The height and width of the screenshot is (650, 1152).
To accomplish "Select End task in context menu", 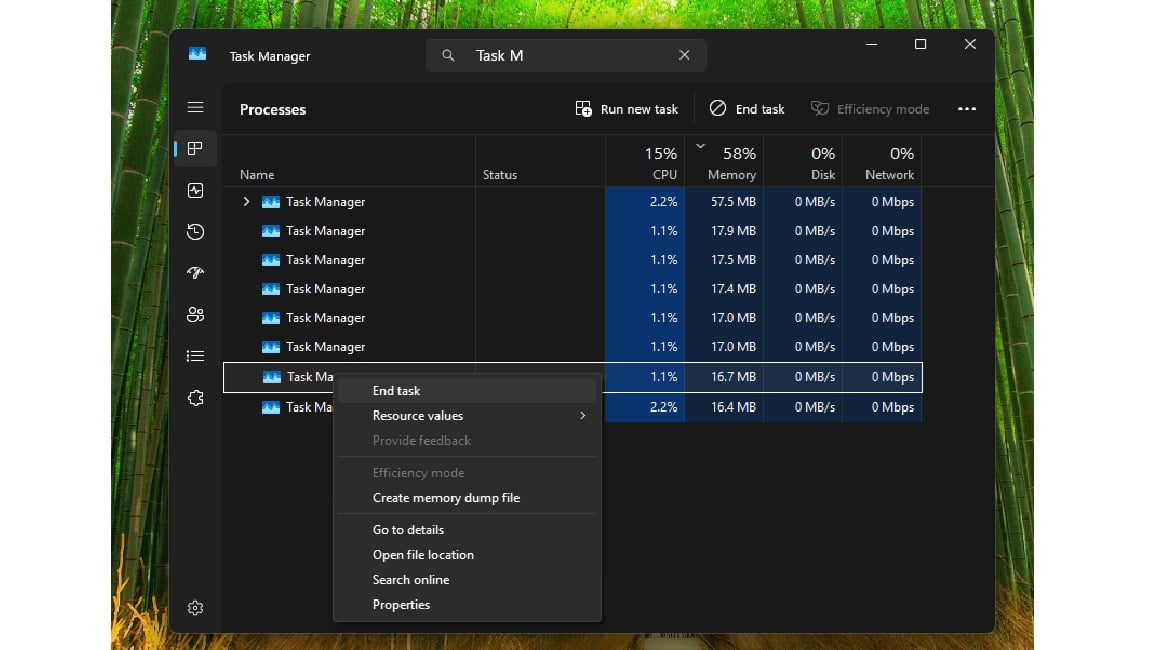I will click(397, 391).
